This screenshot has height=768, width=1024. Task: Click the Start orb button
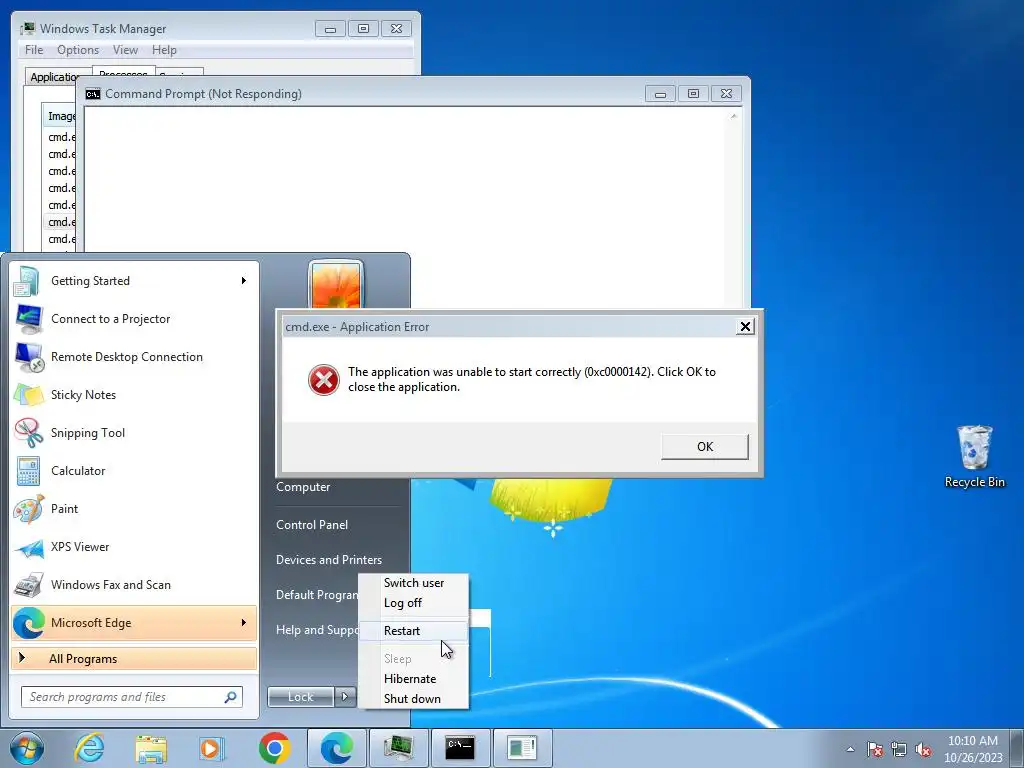(27, 748)
